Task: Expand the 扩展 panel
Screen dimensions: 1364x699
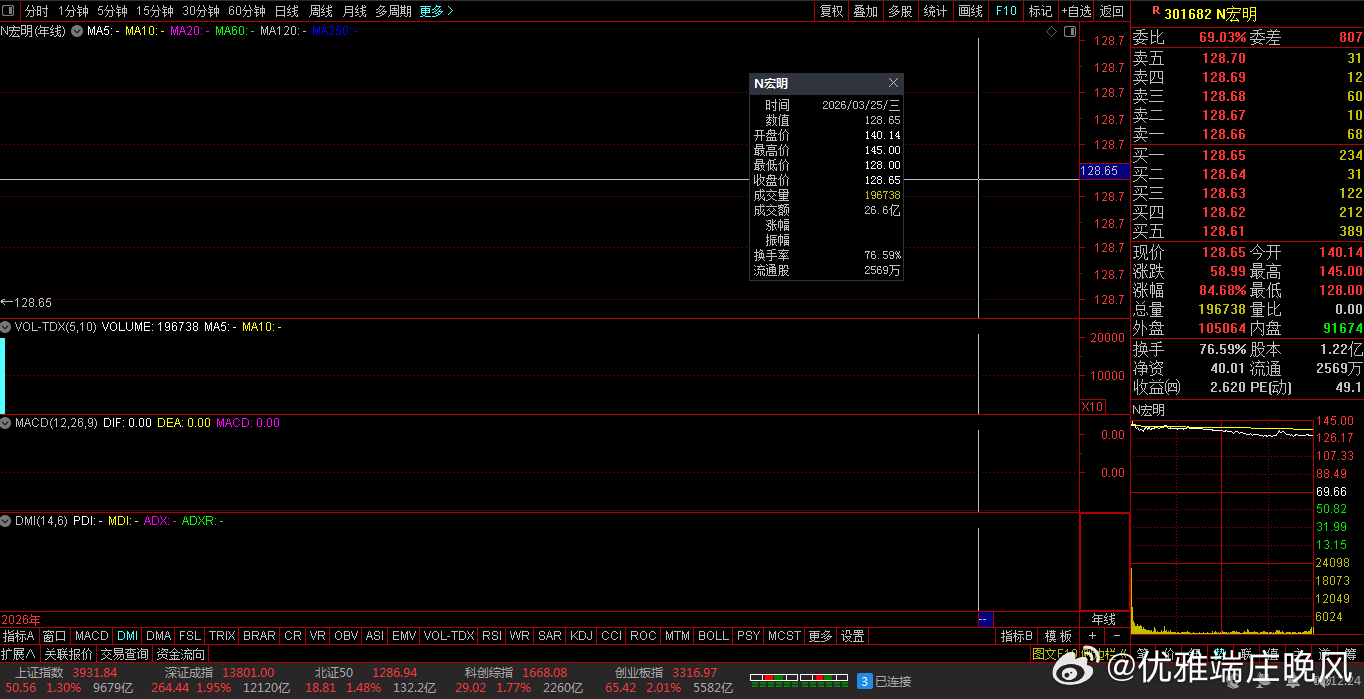Action: [x=18, y=654]
